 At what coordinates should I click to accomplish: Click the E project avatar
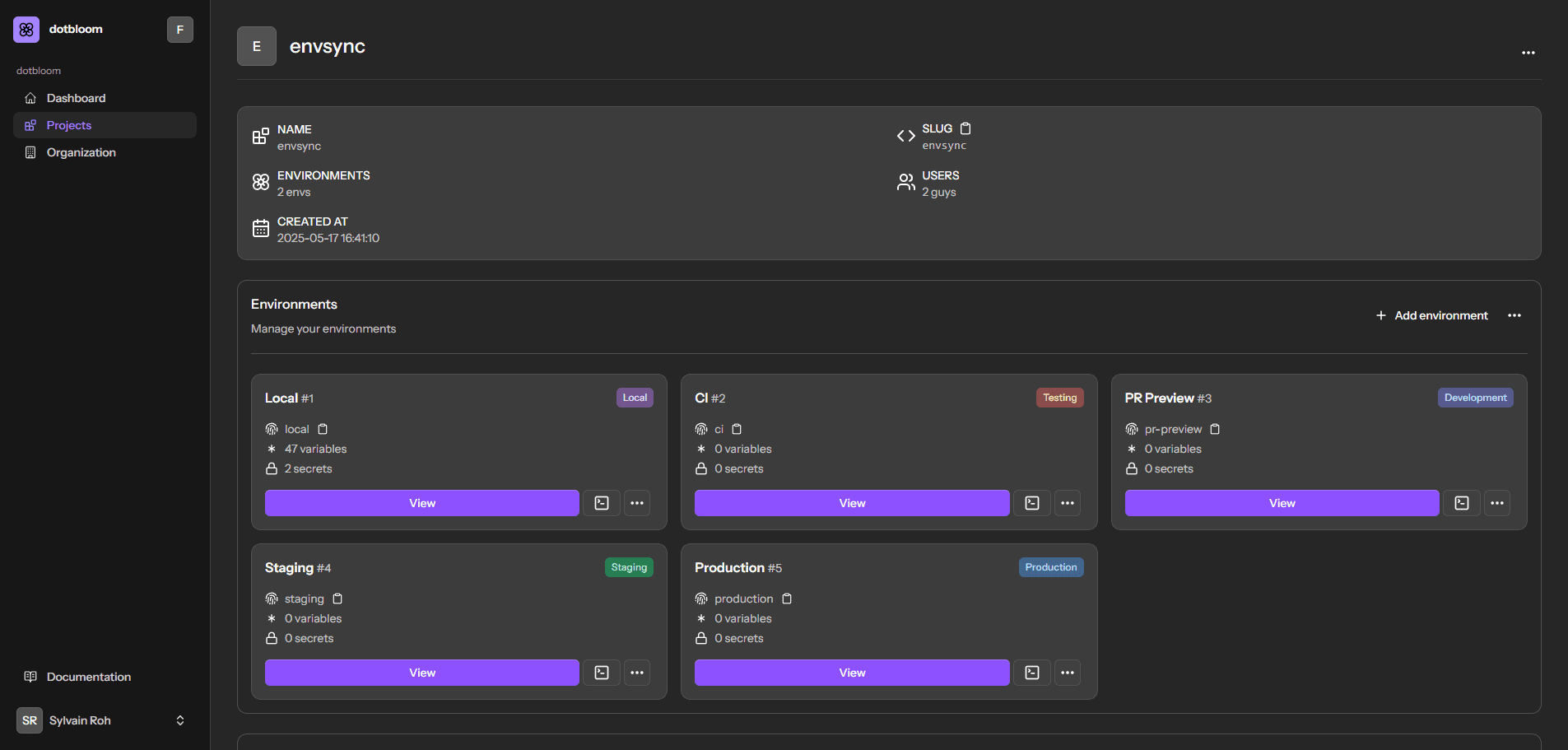[257, 46]
